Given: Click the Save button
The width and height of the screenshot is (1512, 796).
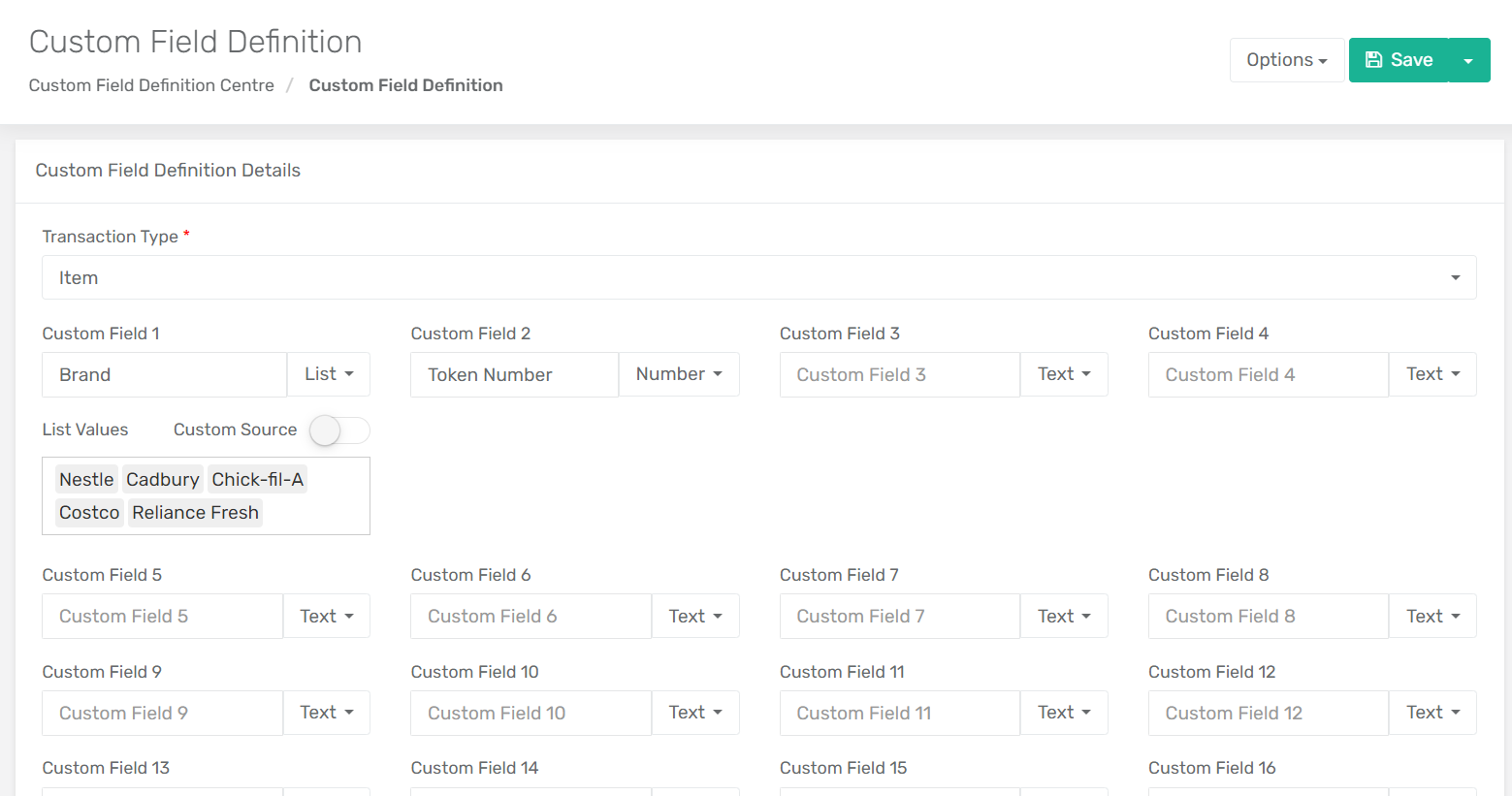Looking at the screenshot, I should (1398, 60).
